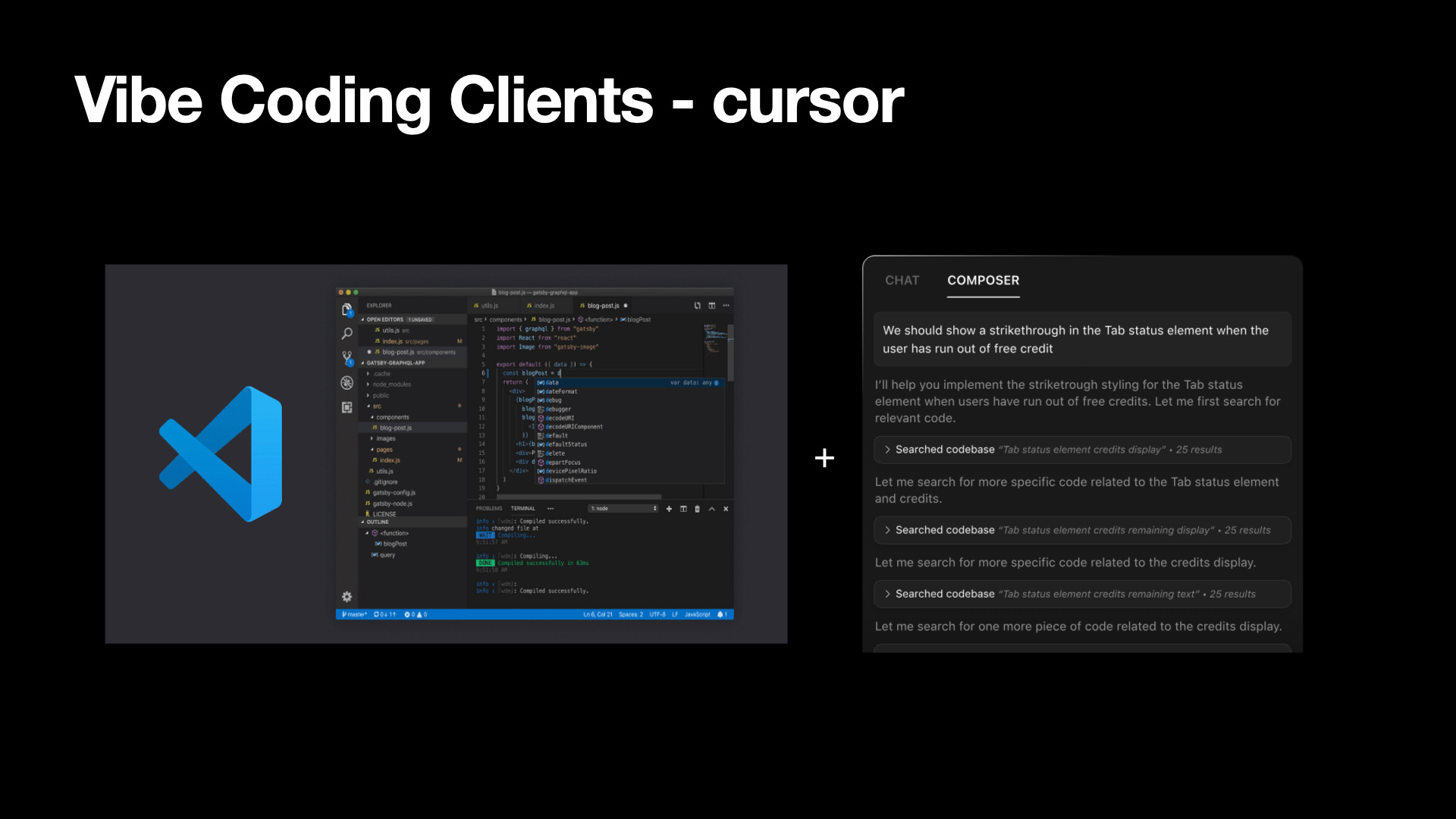Open the Manage gear icon in VS Code
The width and height of the screenshot is (1456, 819).
click(347, 597)
